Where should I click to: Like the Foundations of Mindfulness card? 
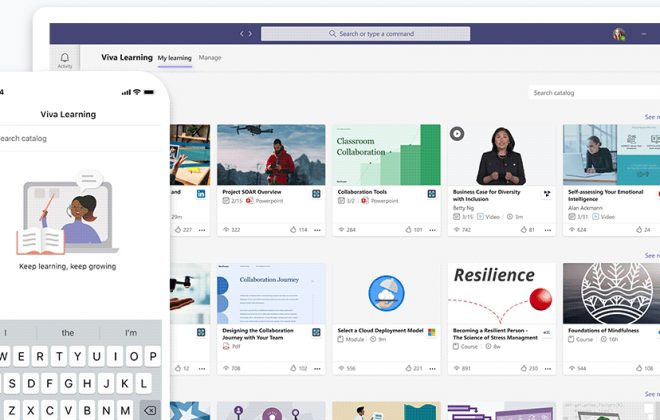639,368
